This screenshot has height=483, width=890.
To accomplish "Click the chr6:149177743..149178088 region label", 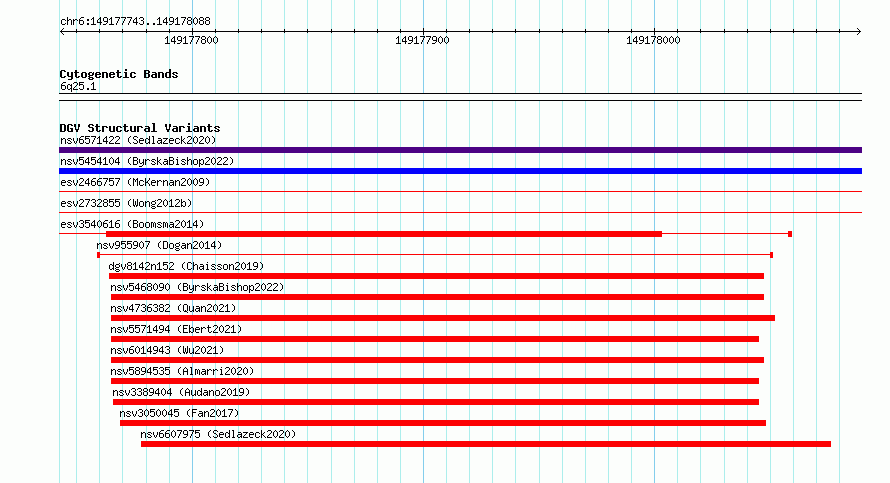I will point(135,21).
